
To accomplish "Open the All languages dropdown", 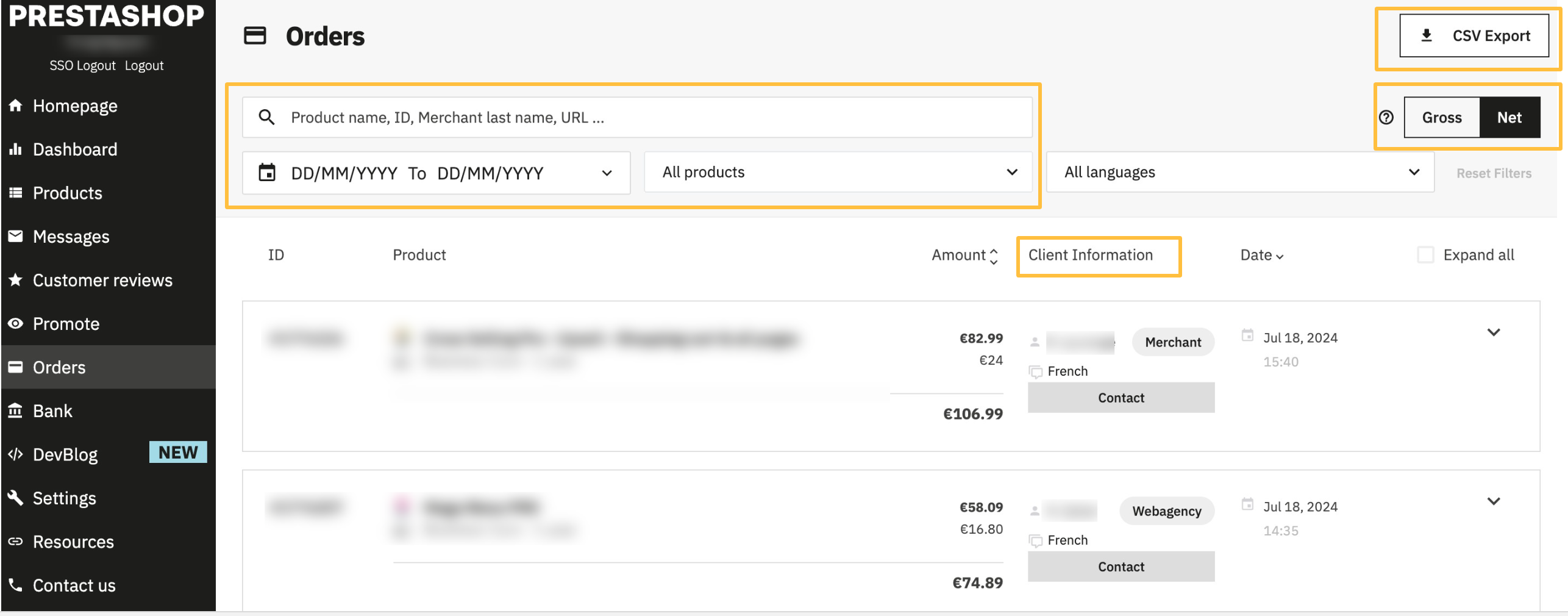I will (1240, 172).
